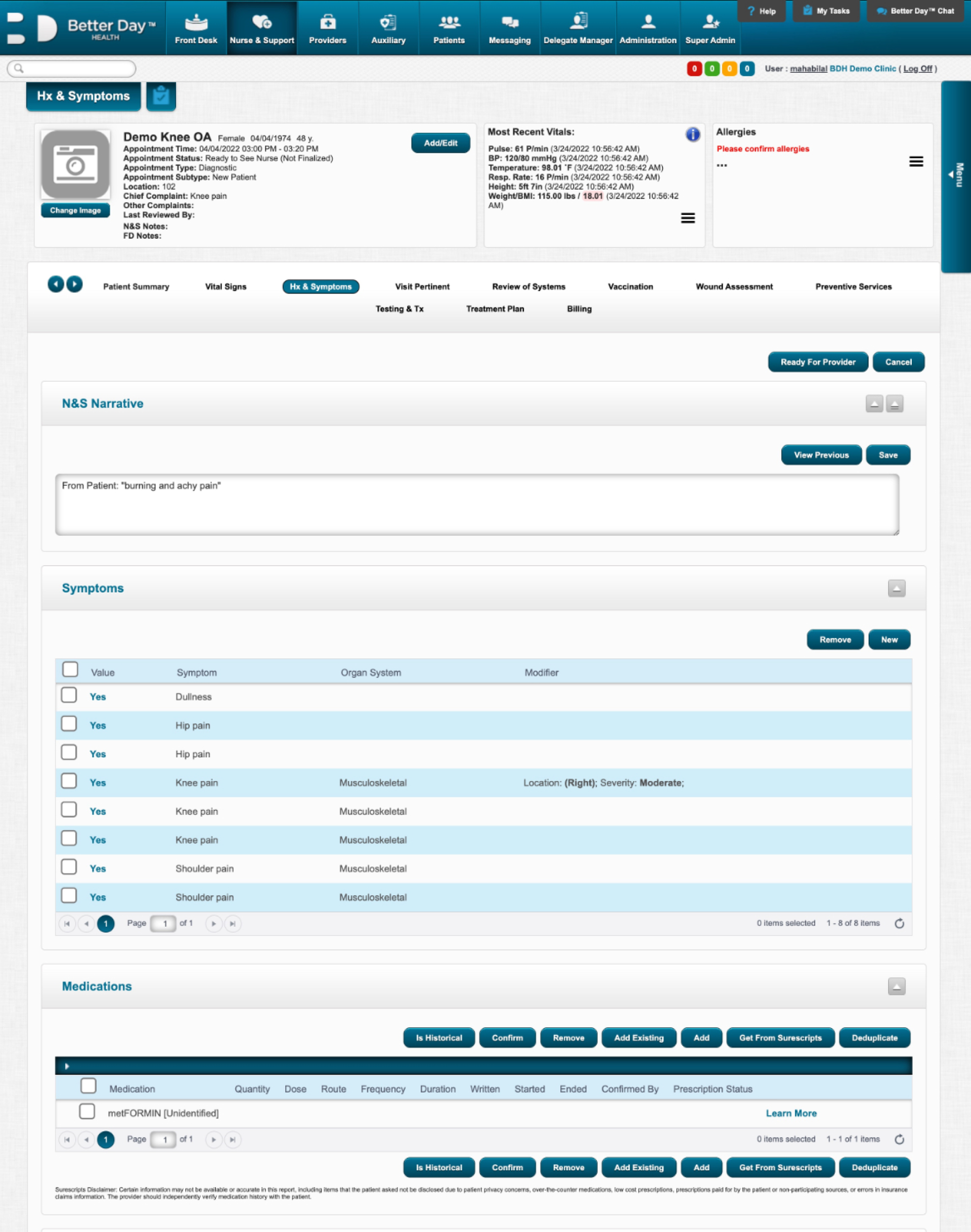Click into the N&S Narrative text area
971x1232 pixels.
click(476, 505)
